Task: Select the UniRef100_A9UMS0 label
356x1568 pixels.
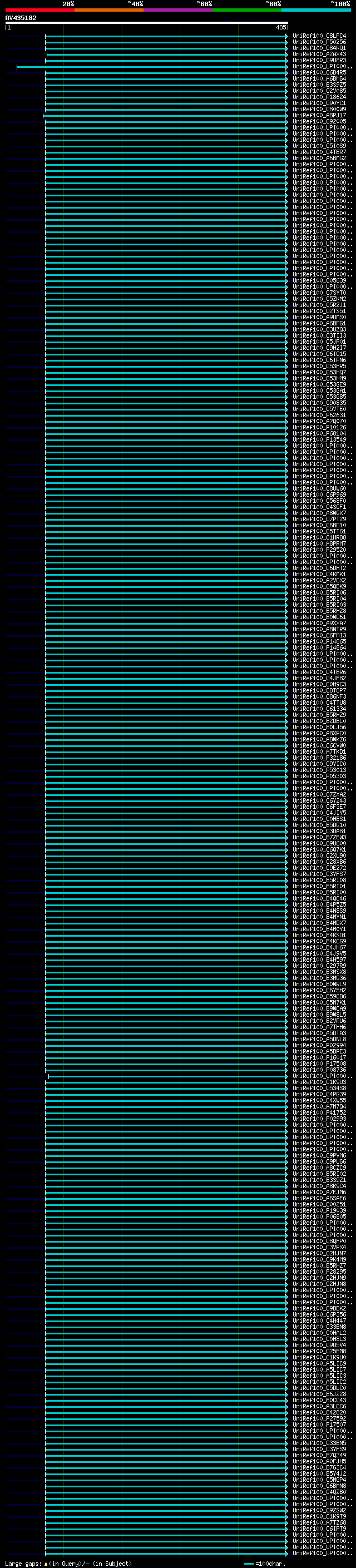Action: tap(319, 317)
